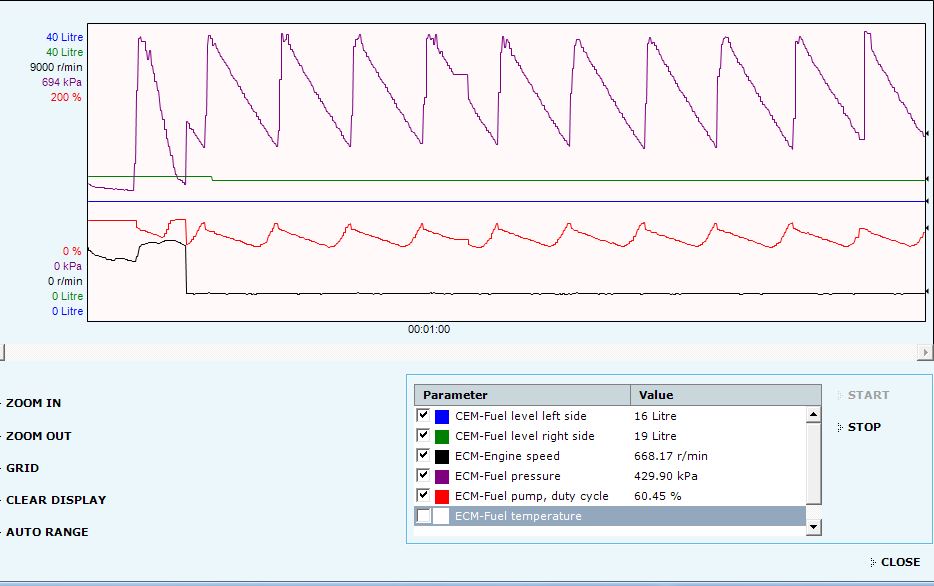Click the purple swatch for ECM-Fuel pressure
The height and width of the screenshot is (586, 934).
pyautogui.click(x=440, y=475)
